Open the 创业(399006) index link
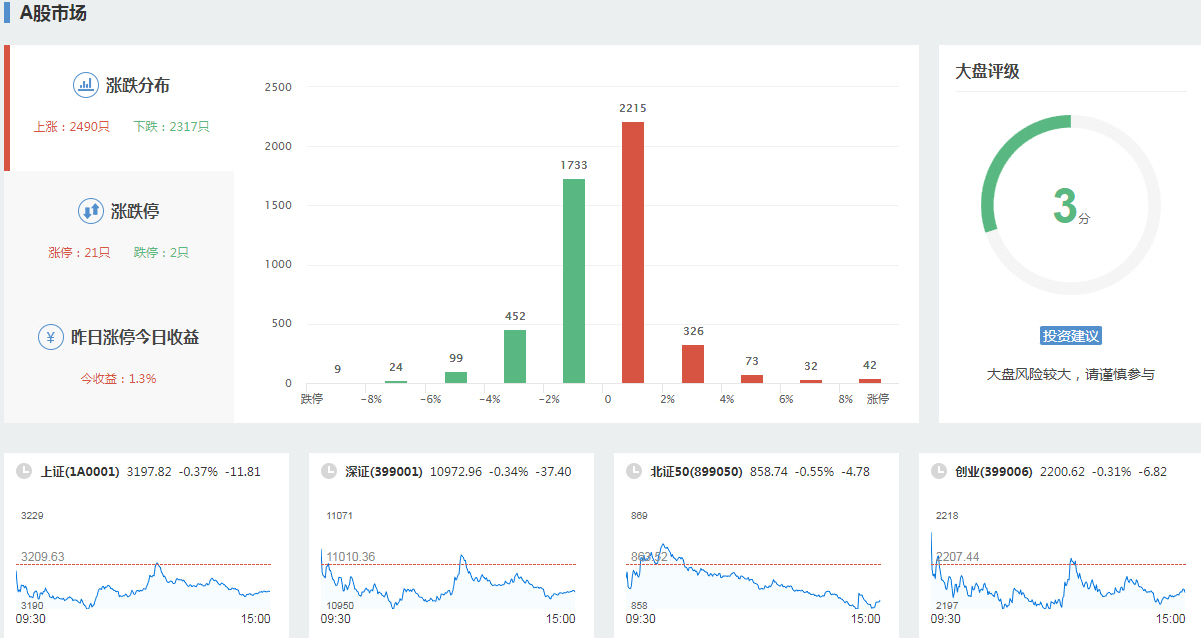1201x638 pixels. (993, 471)
